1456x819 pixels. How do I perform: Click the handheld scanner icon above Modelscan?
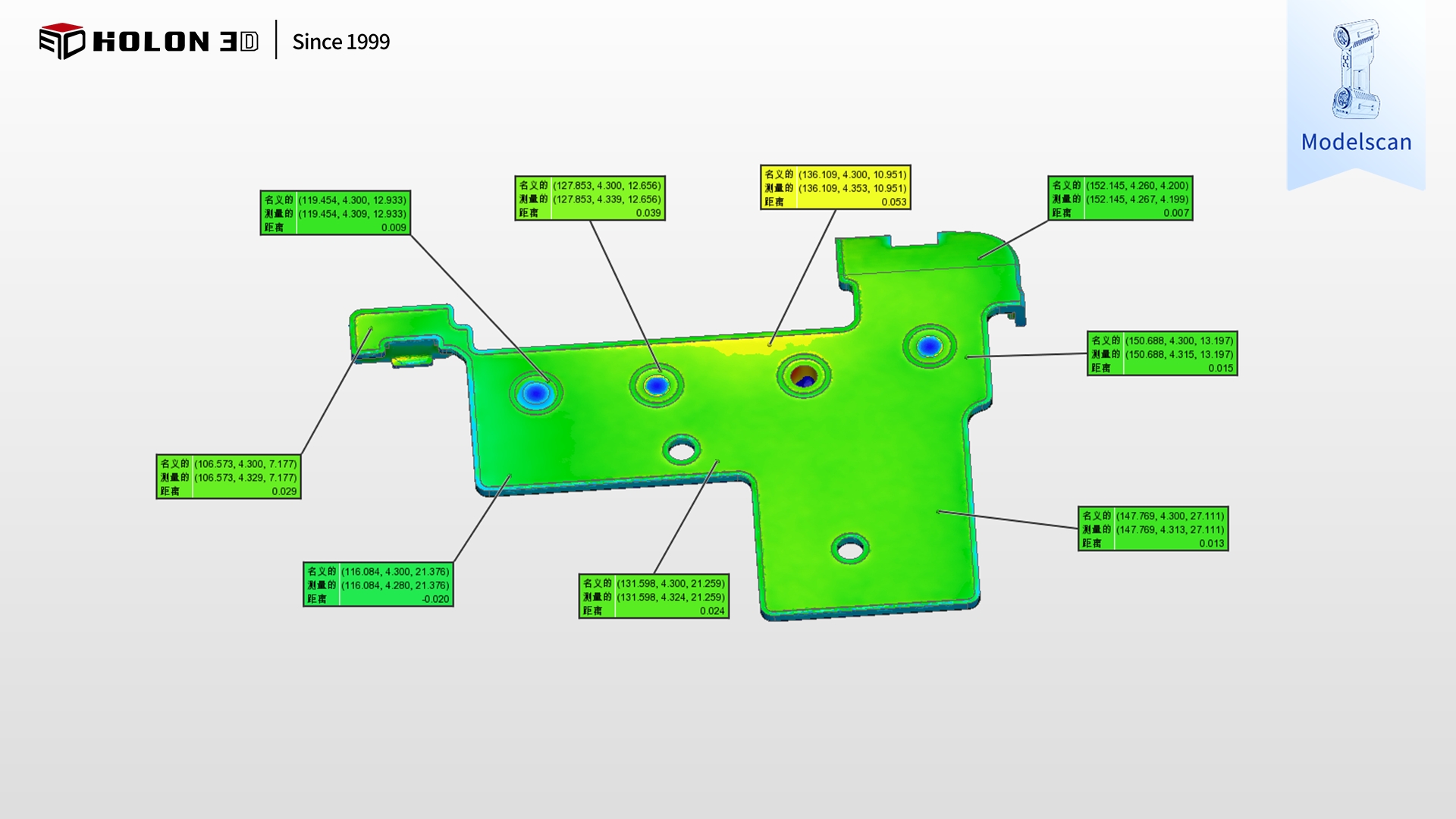(1355, 69)
